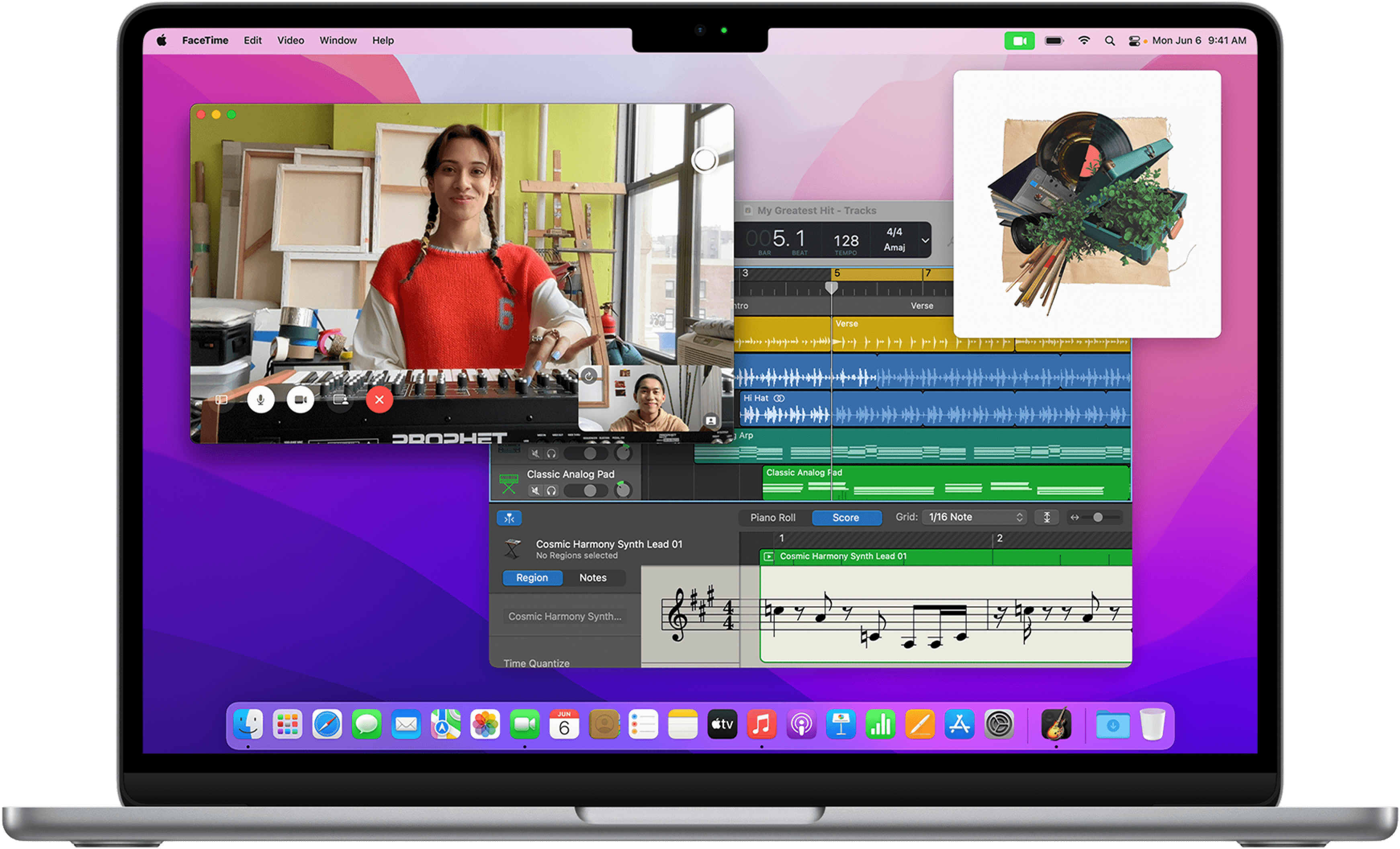Open Control Center in the menu bar
This screenshot has height=849, width=1400.
[1134, 40]
